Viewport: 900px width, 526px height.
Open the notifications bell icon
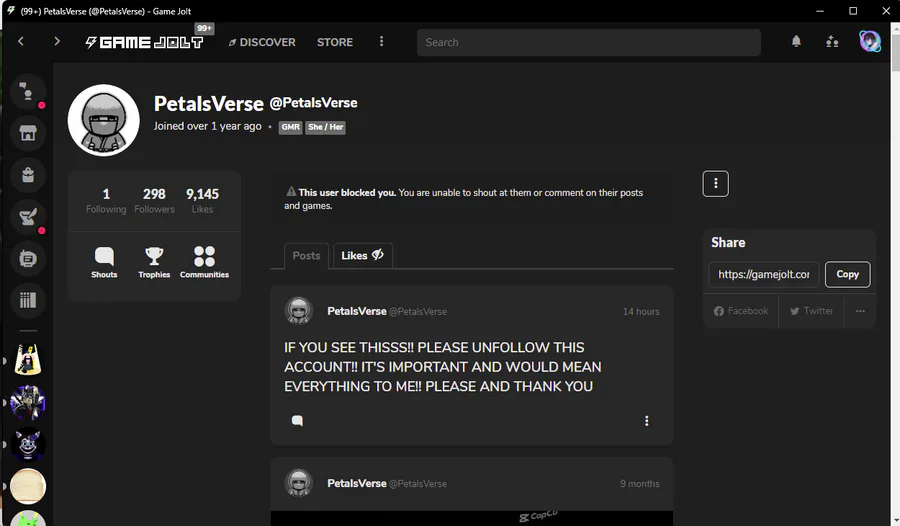(x=796, y=41)
